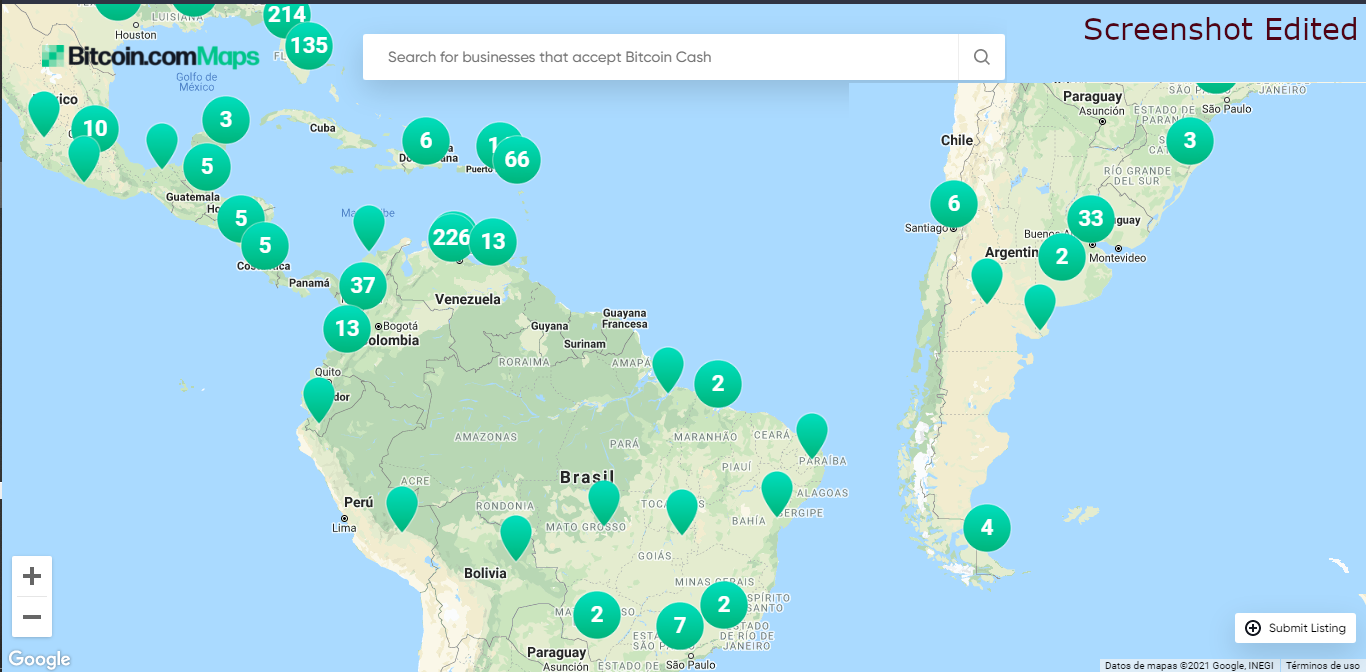Select the 6 cluster over Dominican Republic
The width and height of the screenshot is (1366, 672).
click(426, 140)
